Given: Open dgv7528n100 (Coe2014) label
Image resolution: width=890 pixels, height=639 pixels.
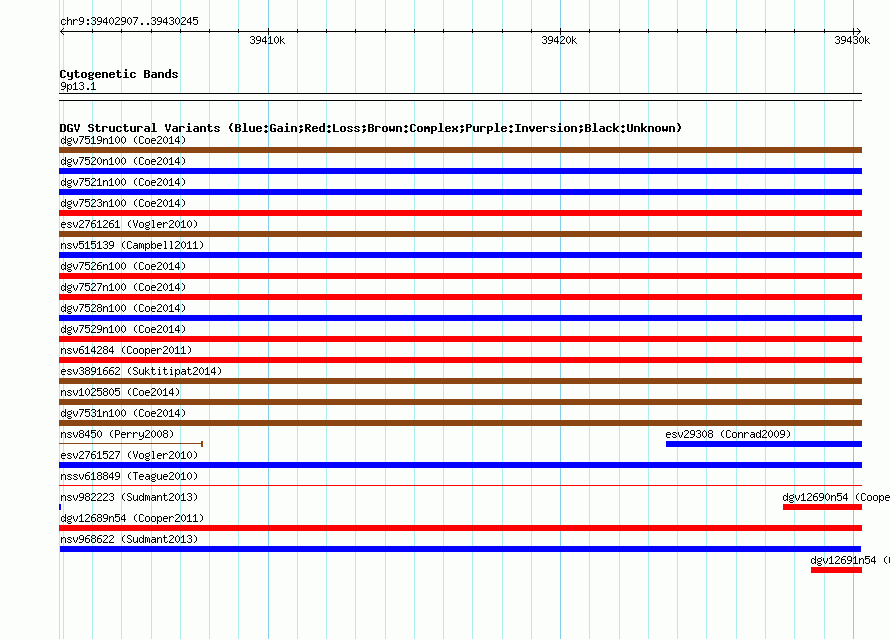Looking at the screenshot, I should (x=123, y=308).
